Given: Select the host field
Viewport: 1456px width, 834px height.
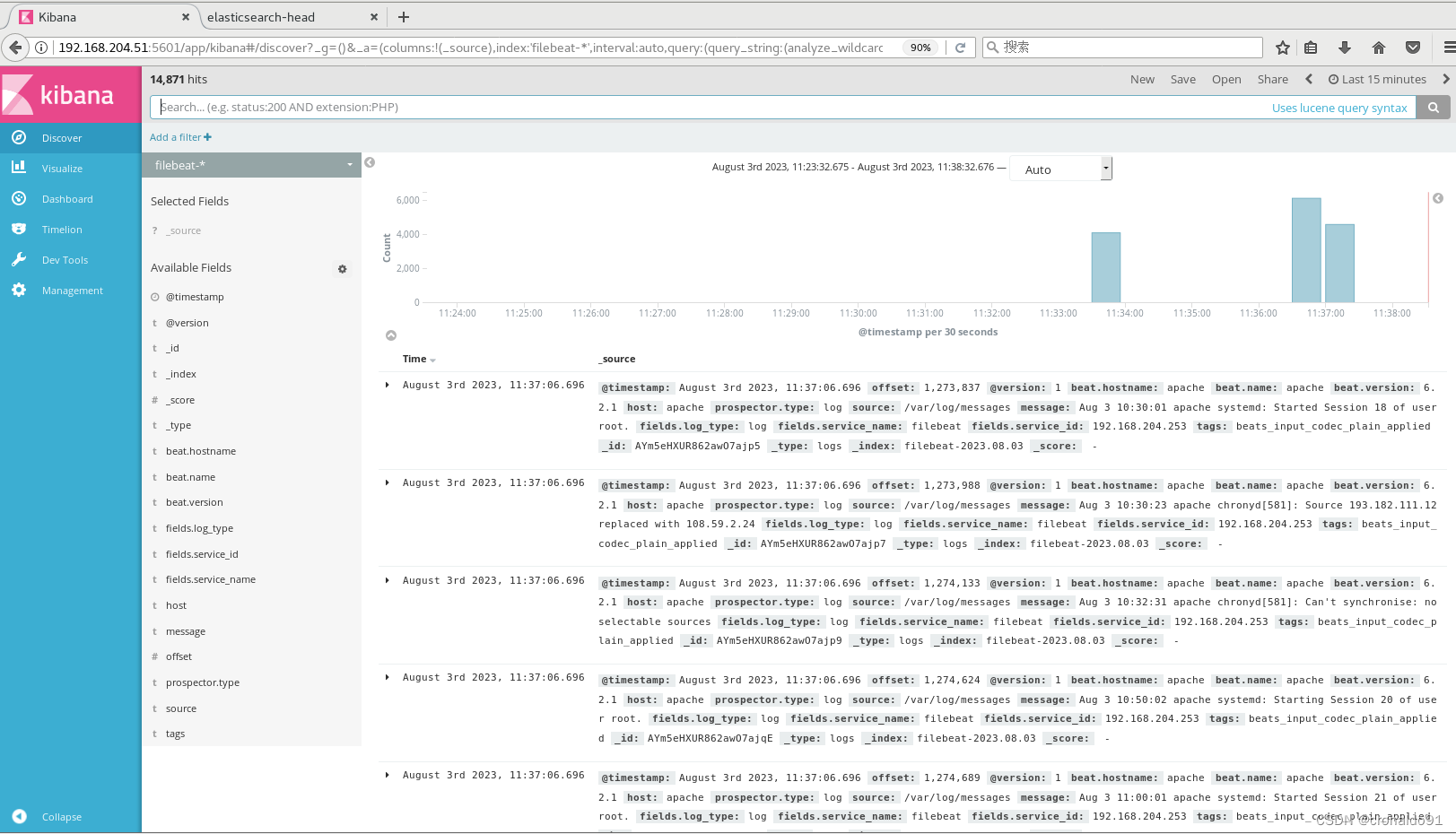Looking at the screenshot, I should 176,605.
